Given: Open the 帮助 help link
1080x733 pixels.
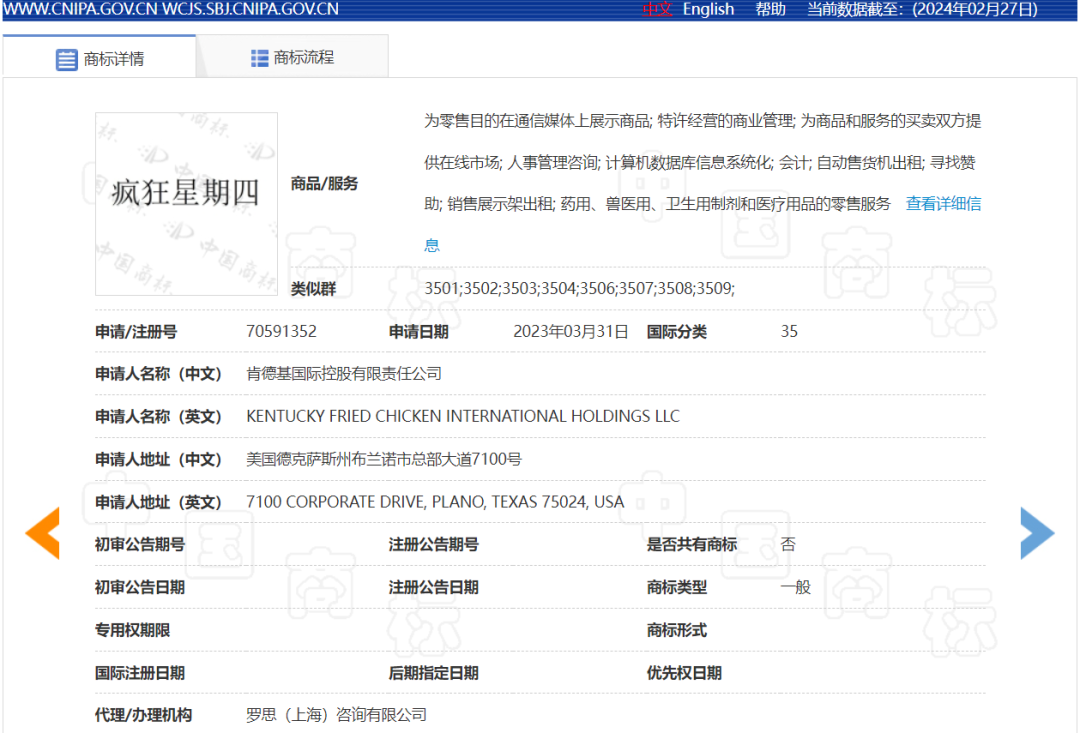Looking at the screenshot, I should (x=770, y=9).
